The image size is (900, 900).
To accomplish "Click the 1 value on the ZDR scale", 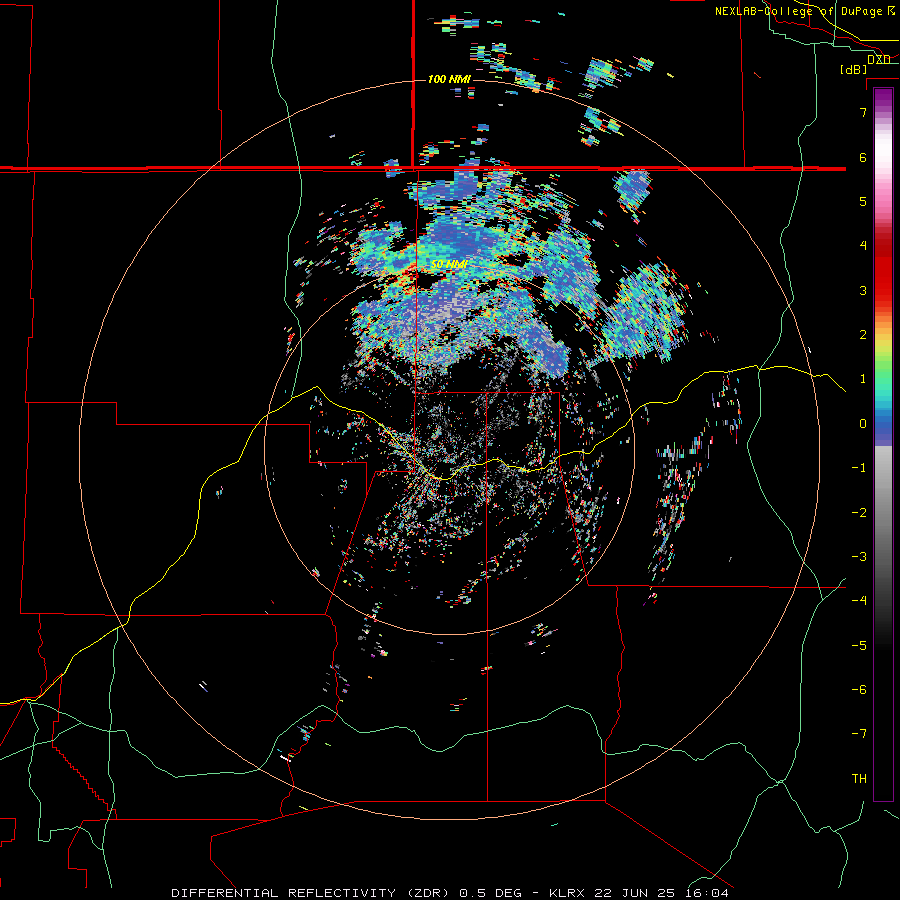I will (863, 379).
